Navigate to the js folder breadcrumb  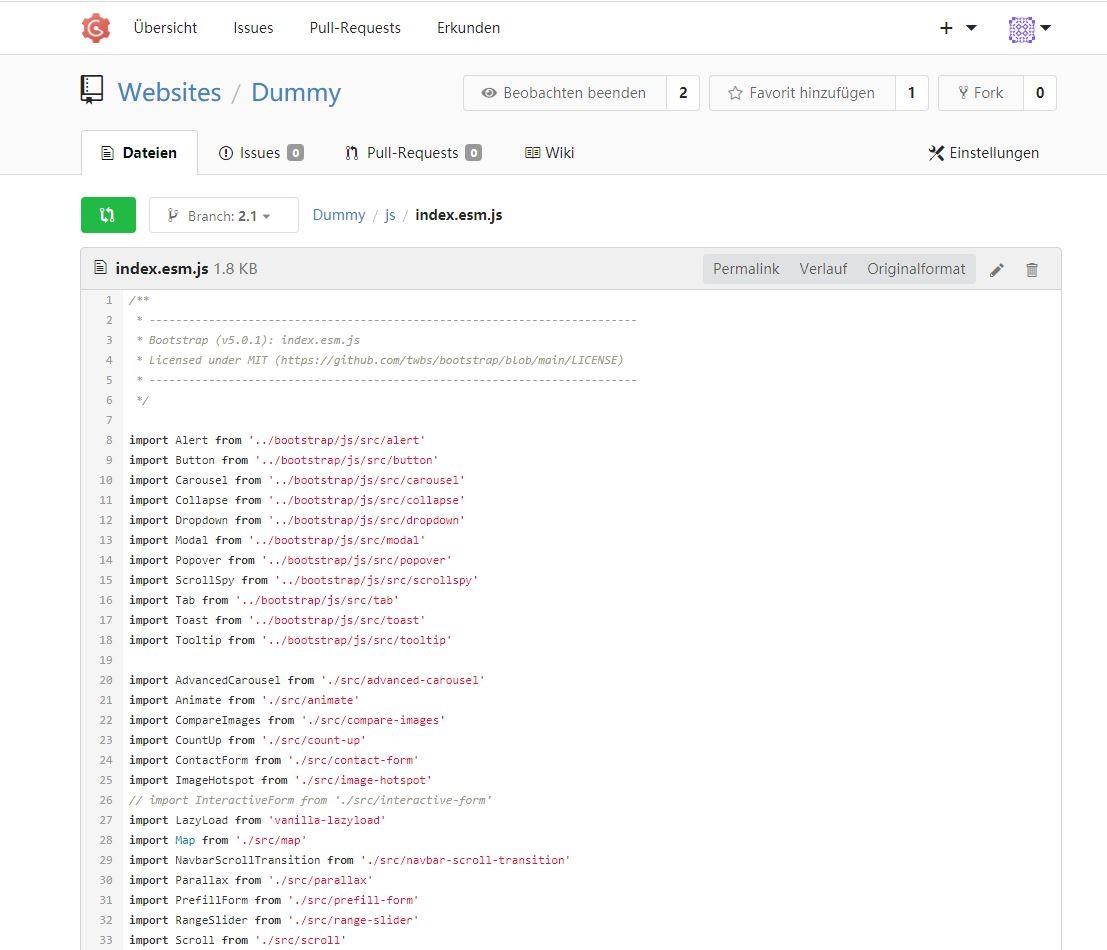390,215
